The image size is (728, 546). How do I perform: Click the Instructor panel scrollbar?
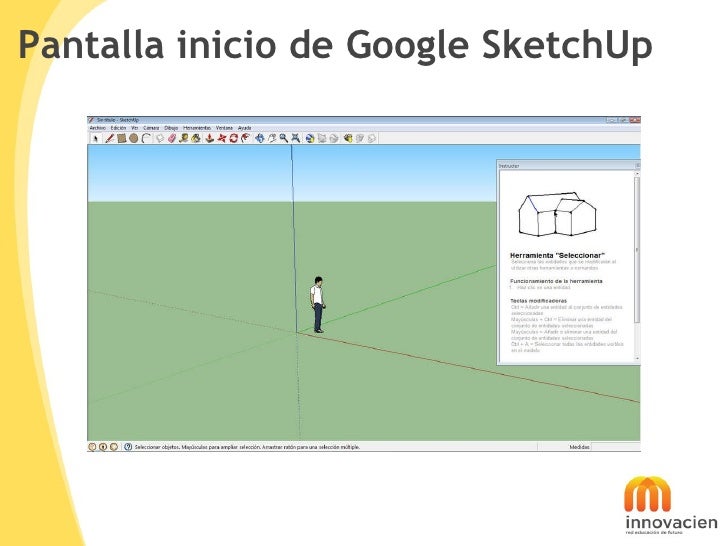click(637, 250)
